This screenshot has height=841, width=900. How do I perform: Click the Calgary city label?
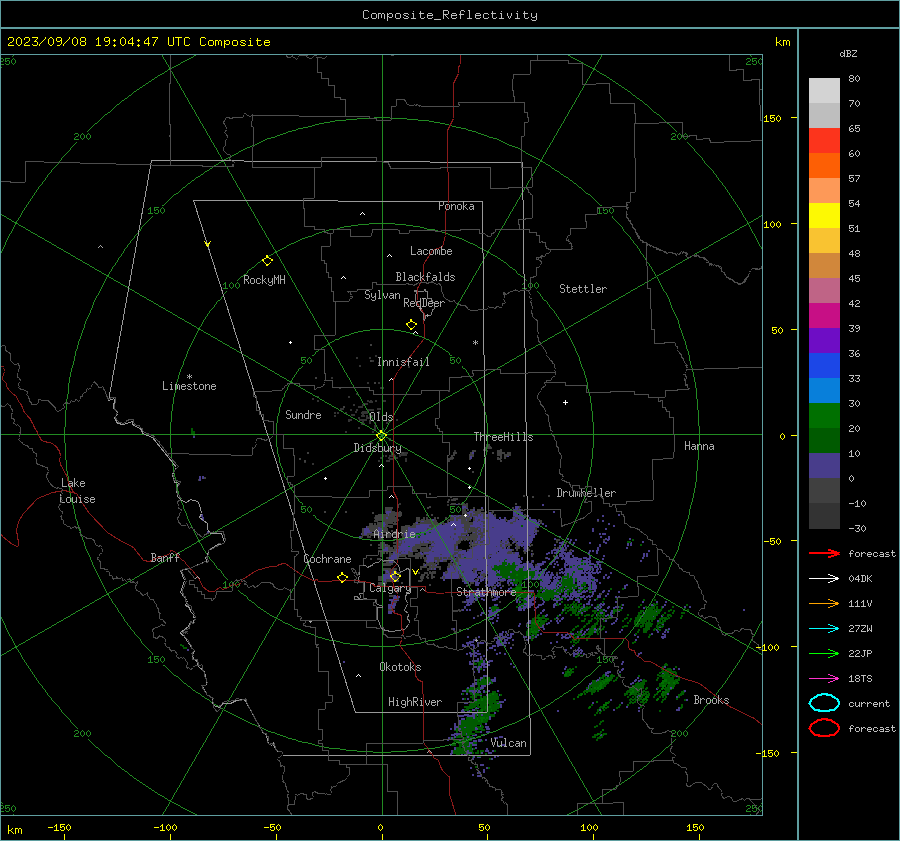(x=390, y=588)
